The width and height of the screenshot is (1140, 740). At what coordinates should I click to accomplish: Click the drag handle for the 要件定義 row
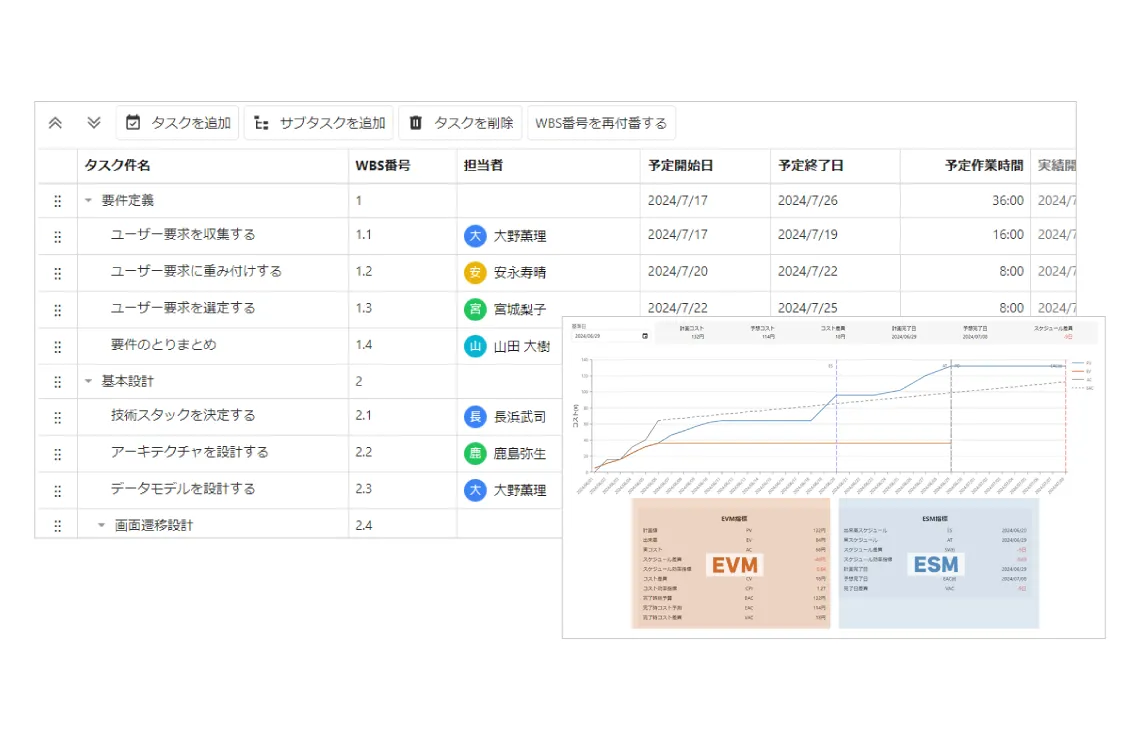(x=57, y=201)
